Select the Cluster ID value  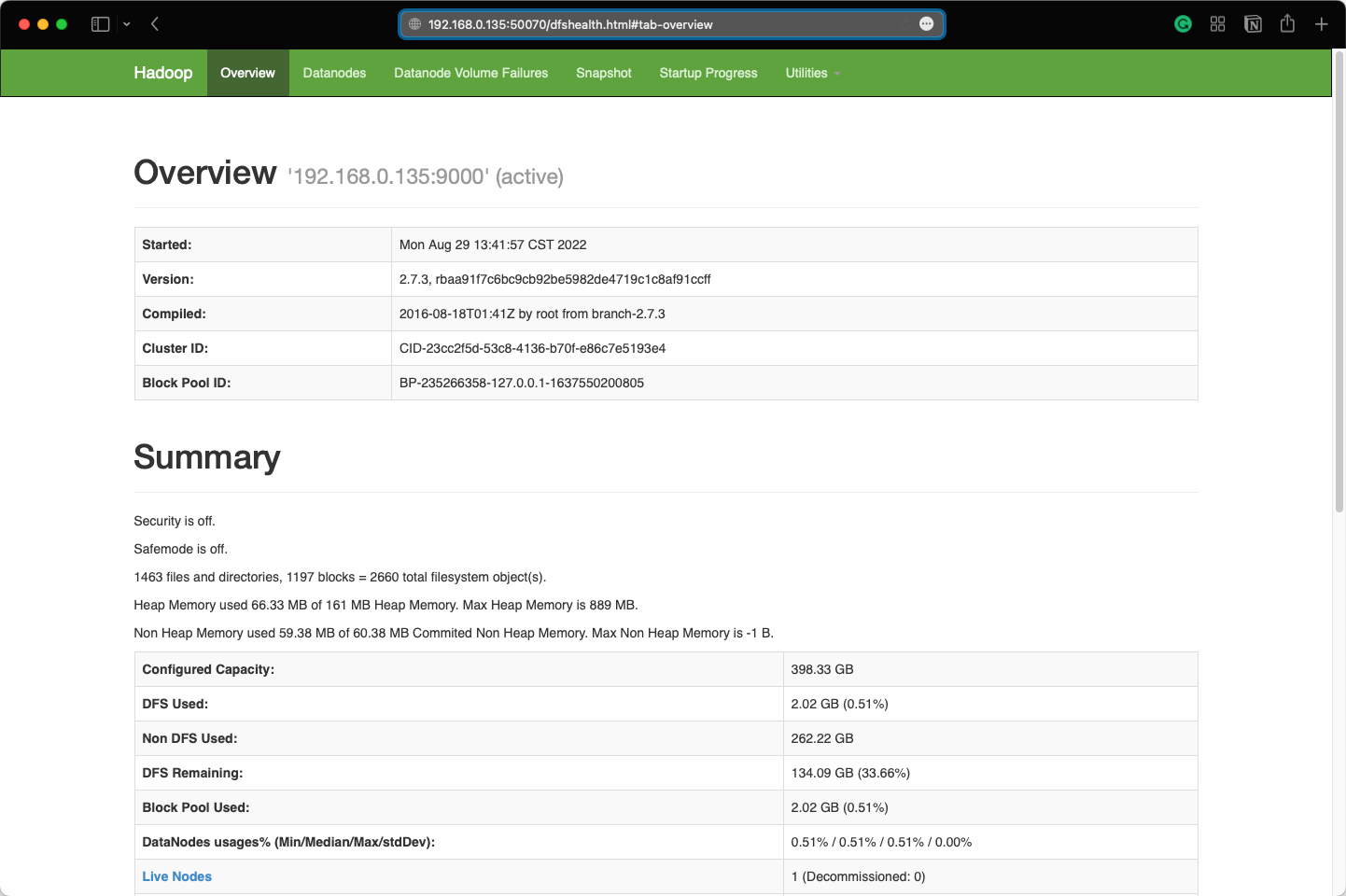[x=532, y=348]
